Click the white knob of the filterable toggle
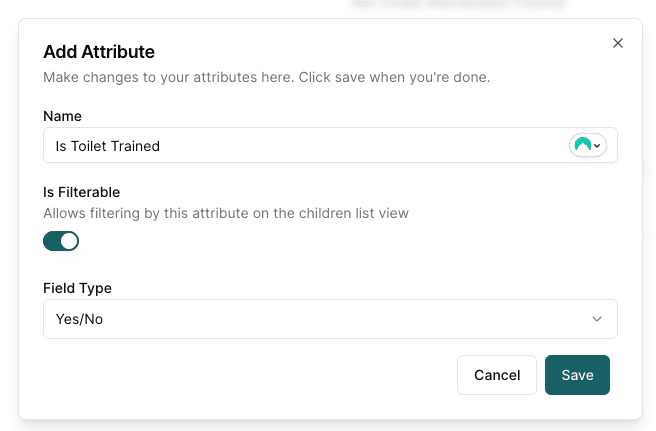The image size is (656, 431). point(69,241)
